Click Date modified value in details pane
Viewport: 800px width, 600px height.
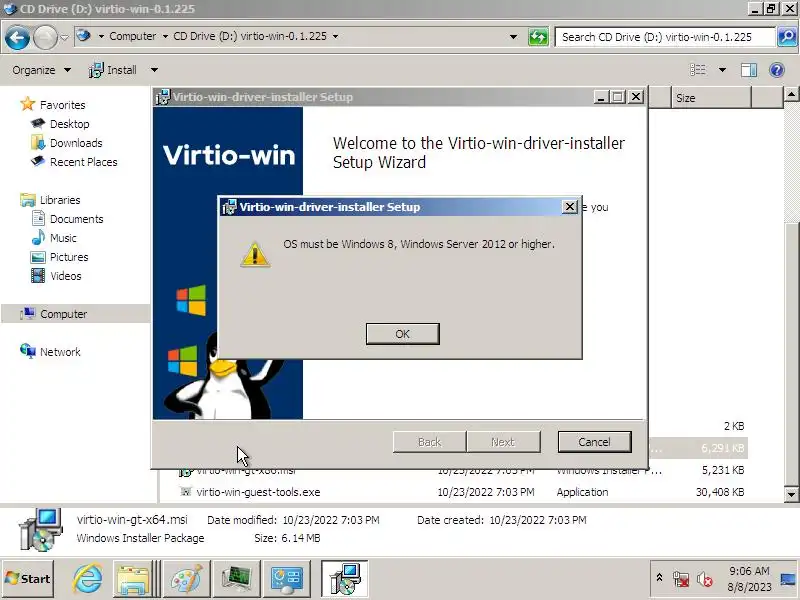pos(331,520)
